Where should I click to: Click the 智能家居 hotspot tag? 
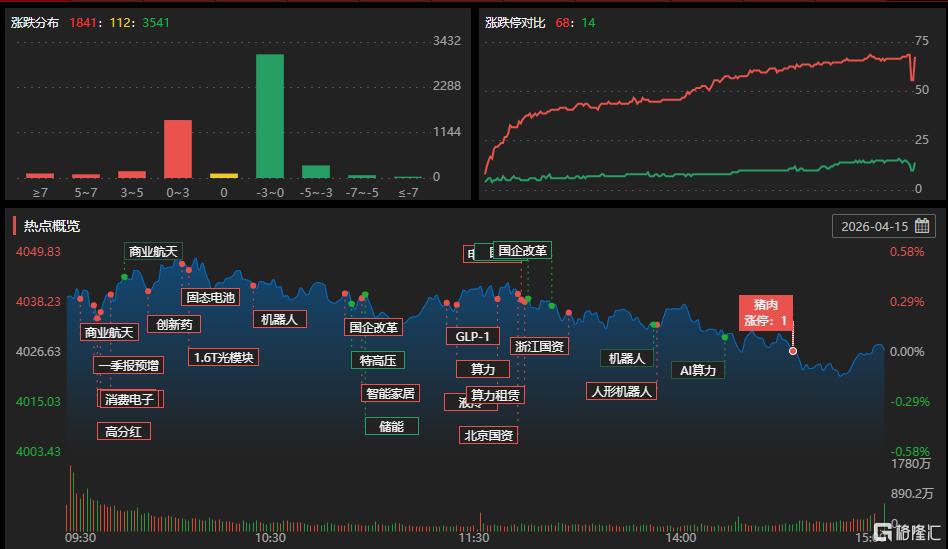click(389, 393)
